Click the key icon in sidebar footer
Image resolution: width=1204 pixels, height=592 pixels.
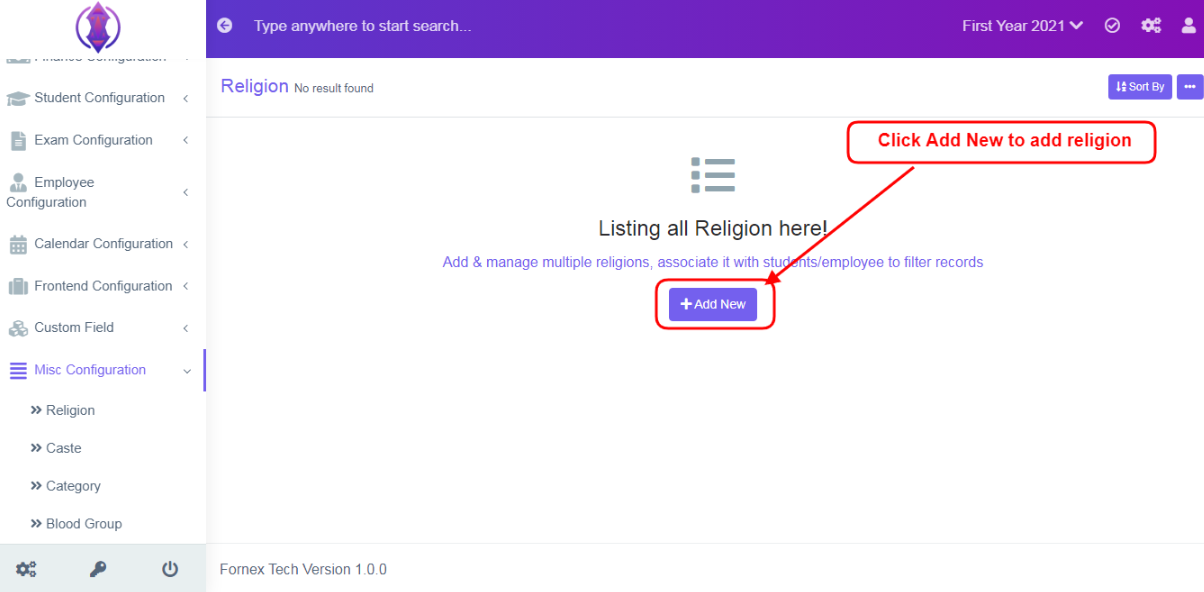point(98,569)
